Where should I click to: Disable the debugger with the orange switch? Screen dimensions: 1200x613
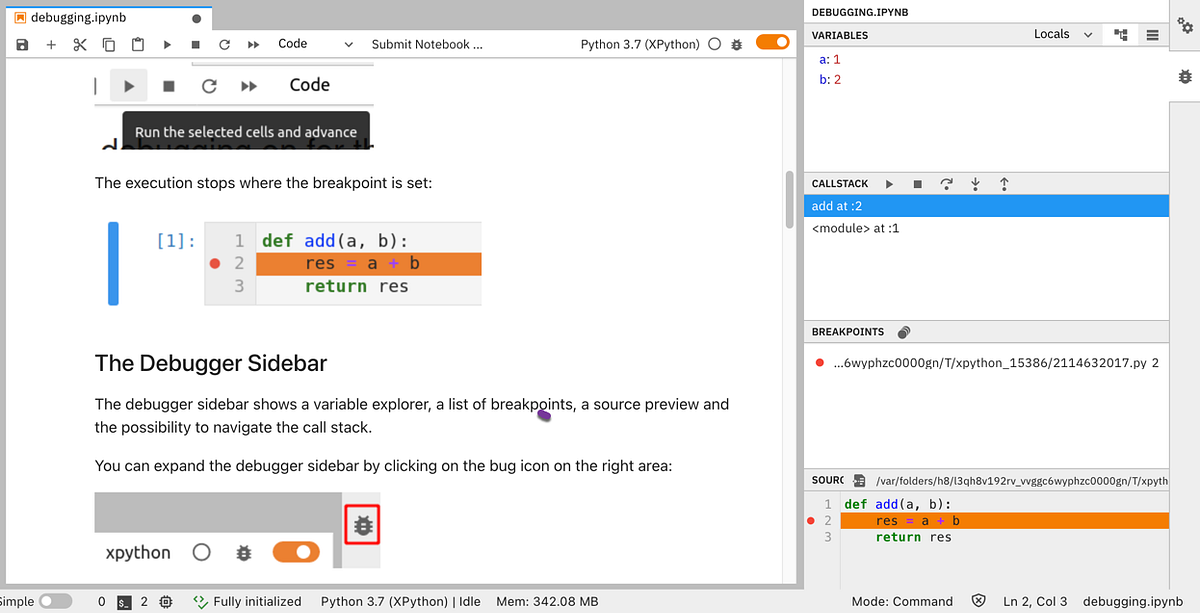(773, 44)
